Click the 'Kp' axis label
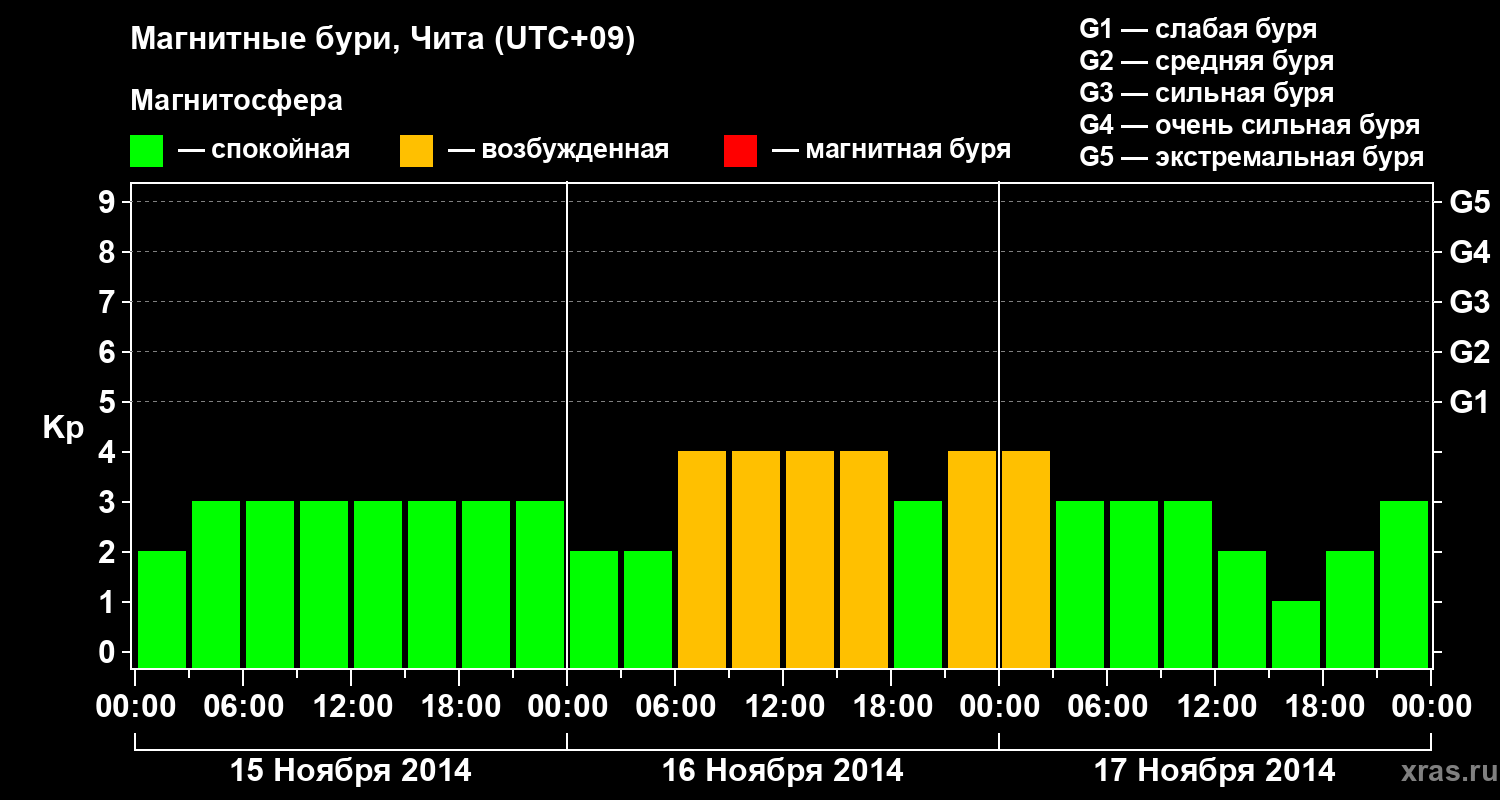The width and height of the screenshot is (1500, 800). 63,428
